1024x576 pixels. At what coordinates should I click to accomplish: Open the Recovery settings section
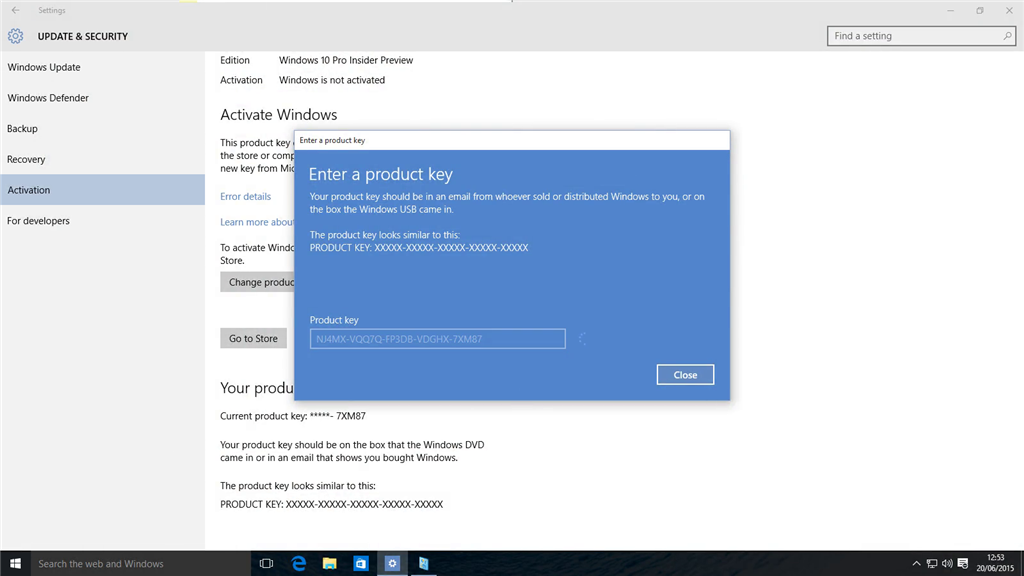coord(103,159)
